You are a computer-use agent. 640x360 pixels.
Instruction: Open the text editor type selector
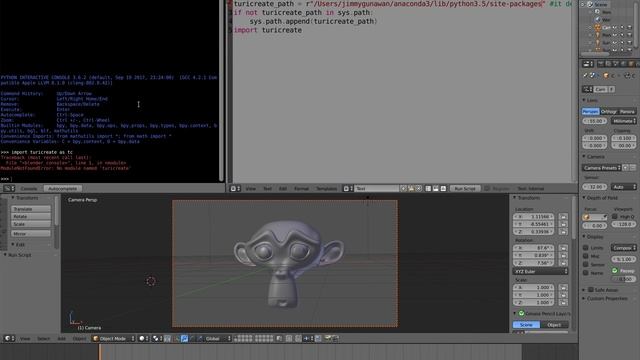coord(235,189)
